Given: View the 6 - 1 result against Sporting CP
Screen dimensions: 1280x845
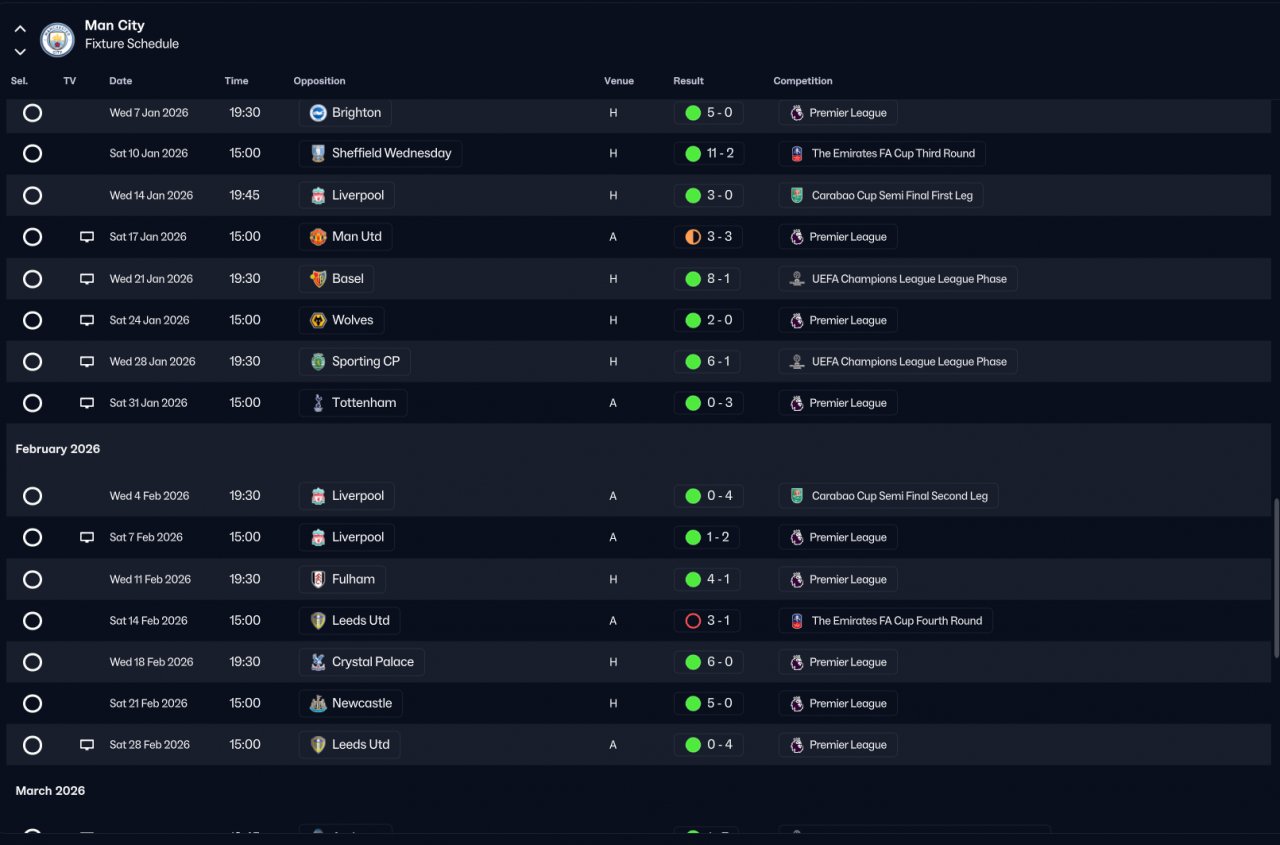Looking at the screenshot, I should [x=707, y=362].
